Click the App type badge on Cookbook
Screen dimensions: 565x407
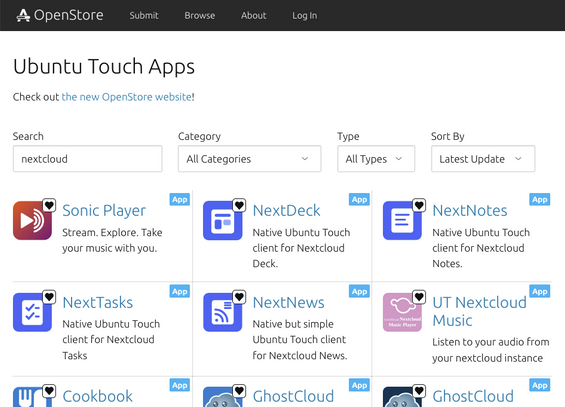point(179,385)
